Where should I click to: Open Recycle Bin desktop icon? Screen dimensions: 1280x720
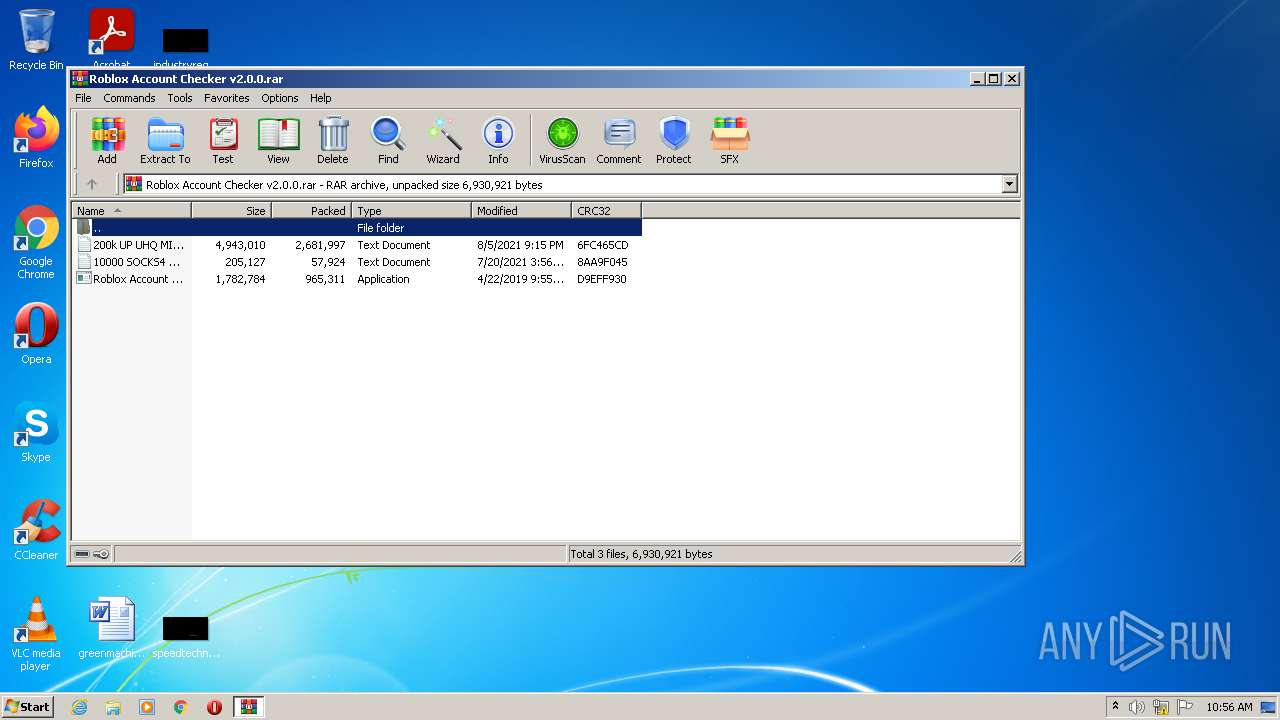coord(36,40)
